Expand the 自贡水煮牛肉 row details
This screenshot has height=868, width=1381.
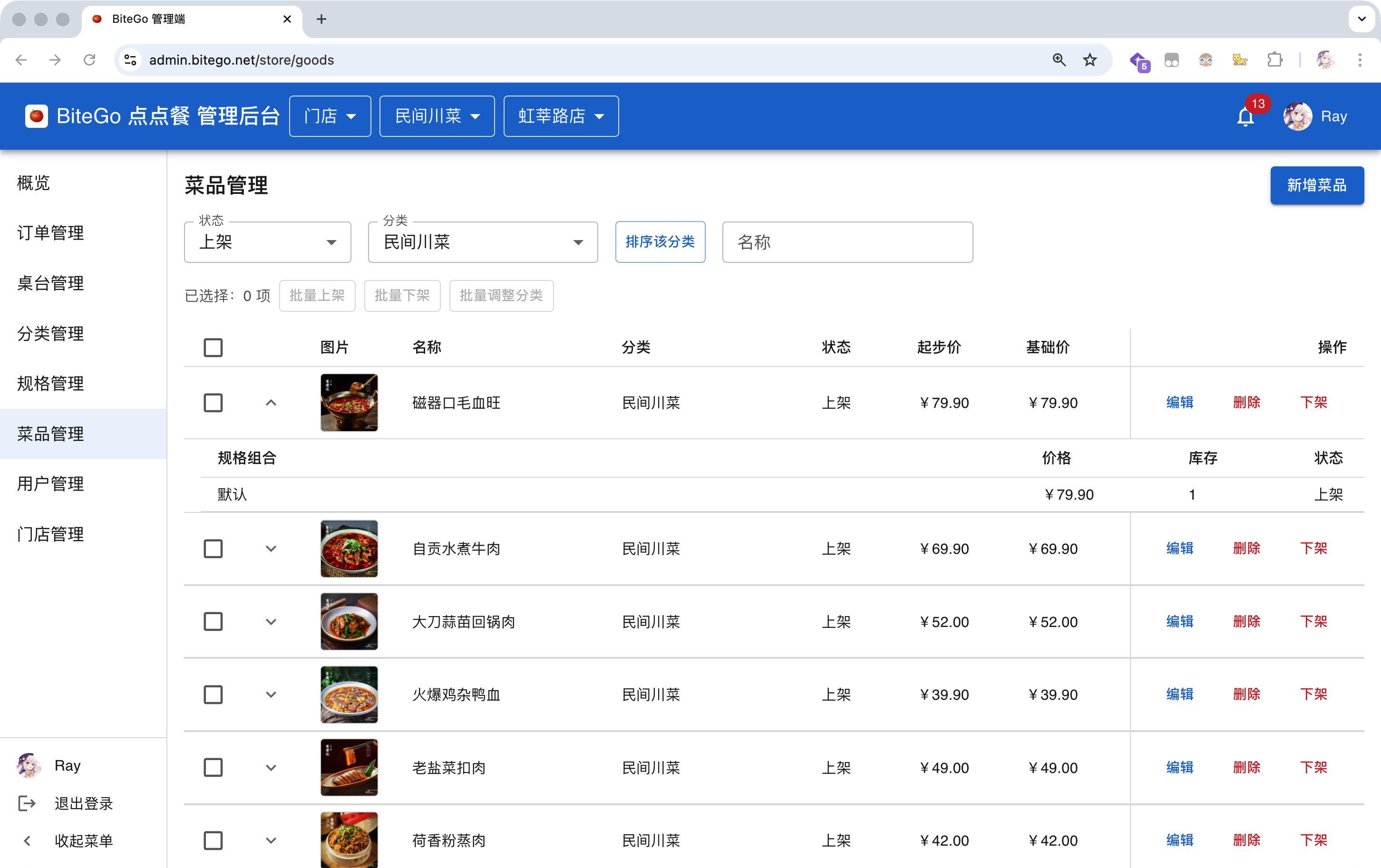pyautogui.click(x=271, y=549)
